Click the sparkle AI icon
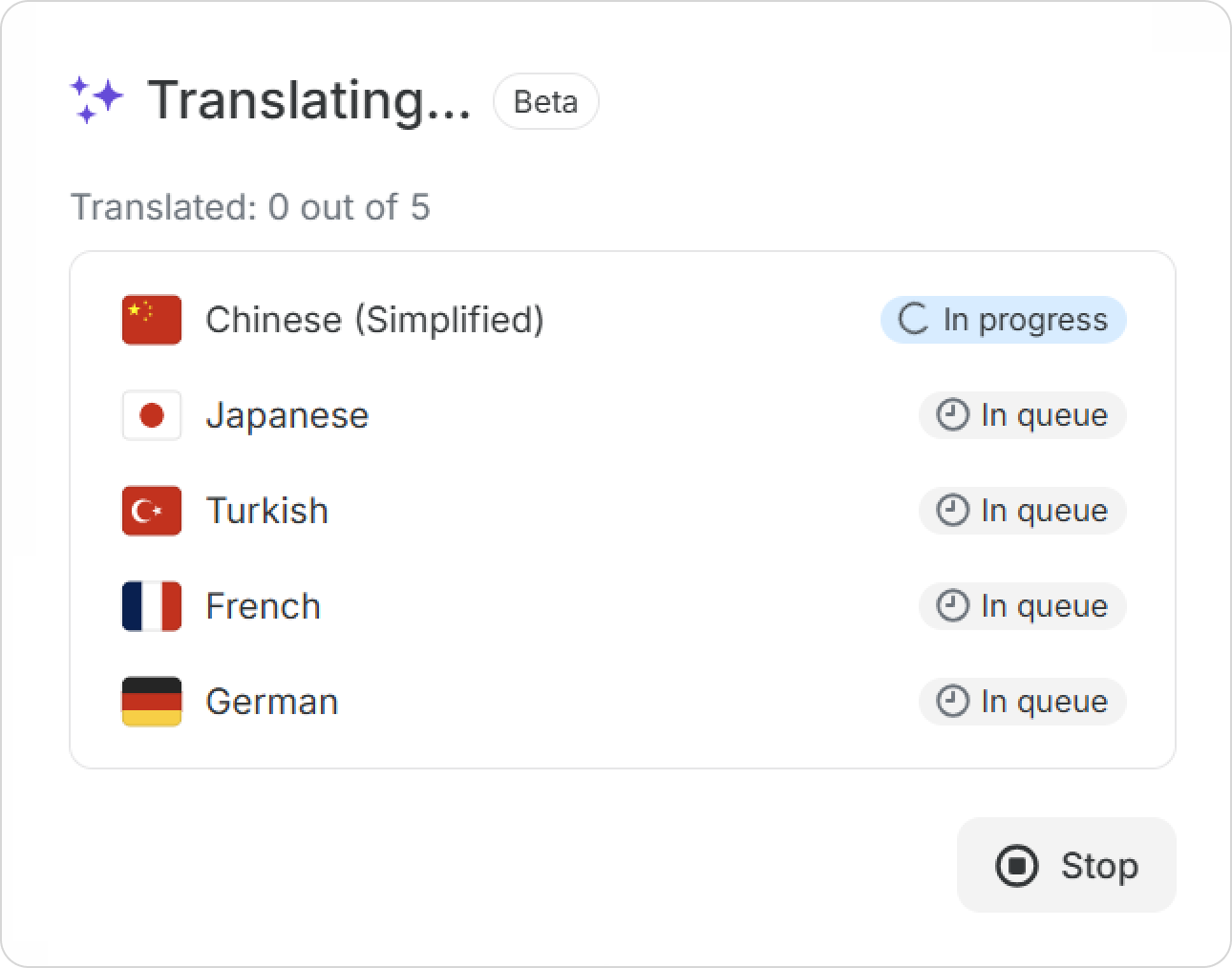 [x=96, y=100]
